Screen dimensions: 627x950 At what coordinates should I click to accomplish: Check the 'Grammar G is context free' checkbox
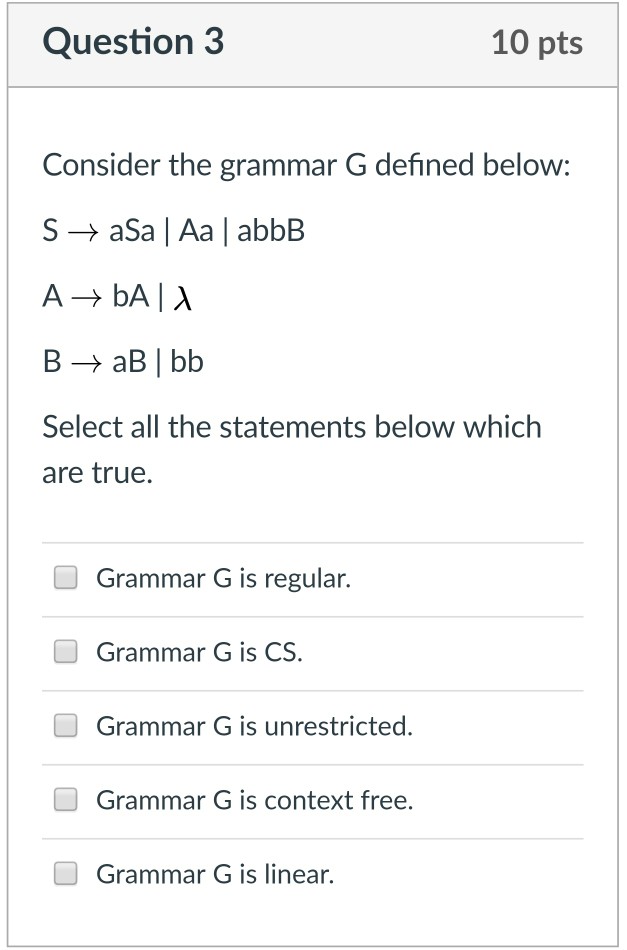[x=65, y=799]
